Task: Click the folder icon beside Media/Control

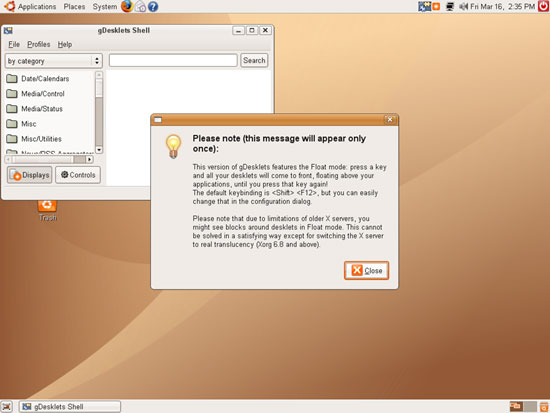Action: [x=12, y=93]
